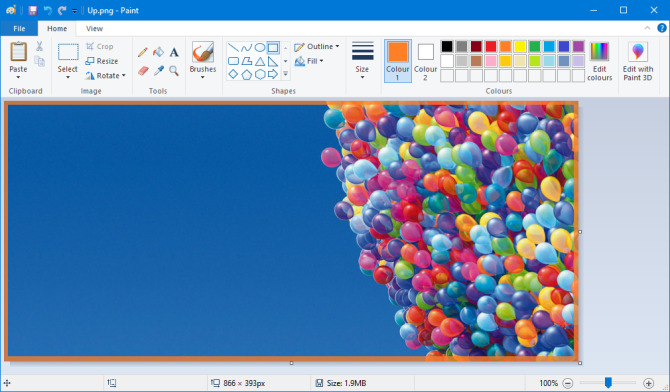Expand the Shapes gallery more arrow
The image size is (670, 392).
point(285,74)
